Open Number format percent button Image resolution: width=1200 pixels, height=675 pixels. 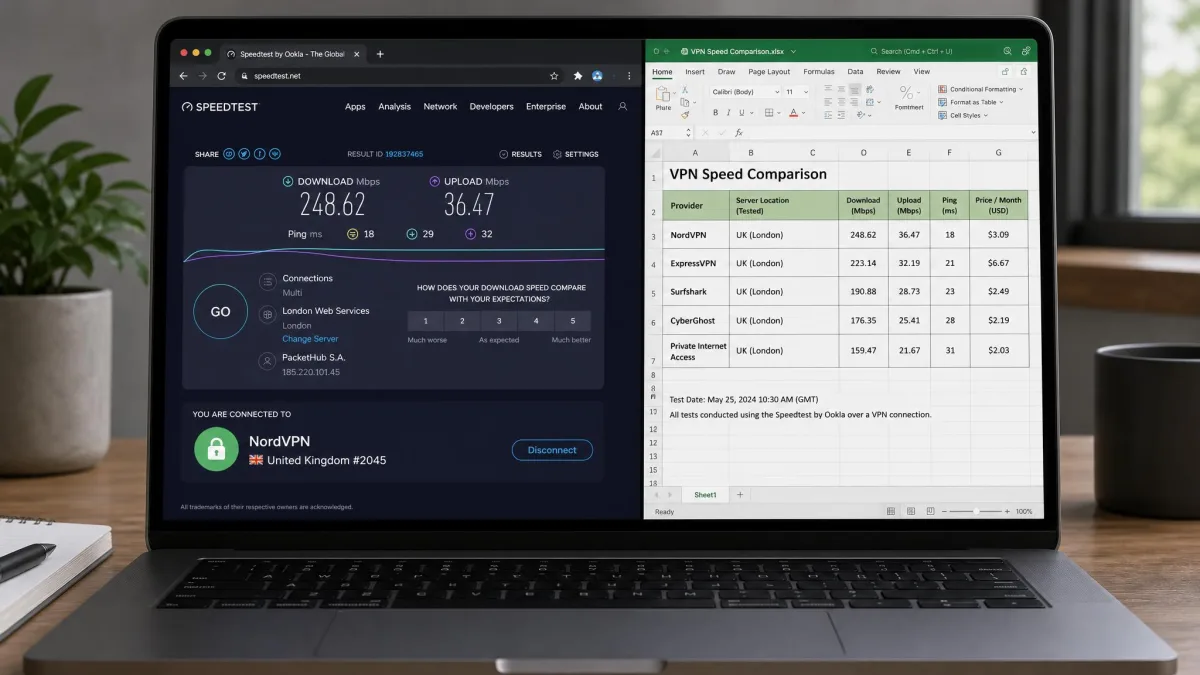point(907,92)
